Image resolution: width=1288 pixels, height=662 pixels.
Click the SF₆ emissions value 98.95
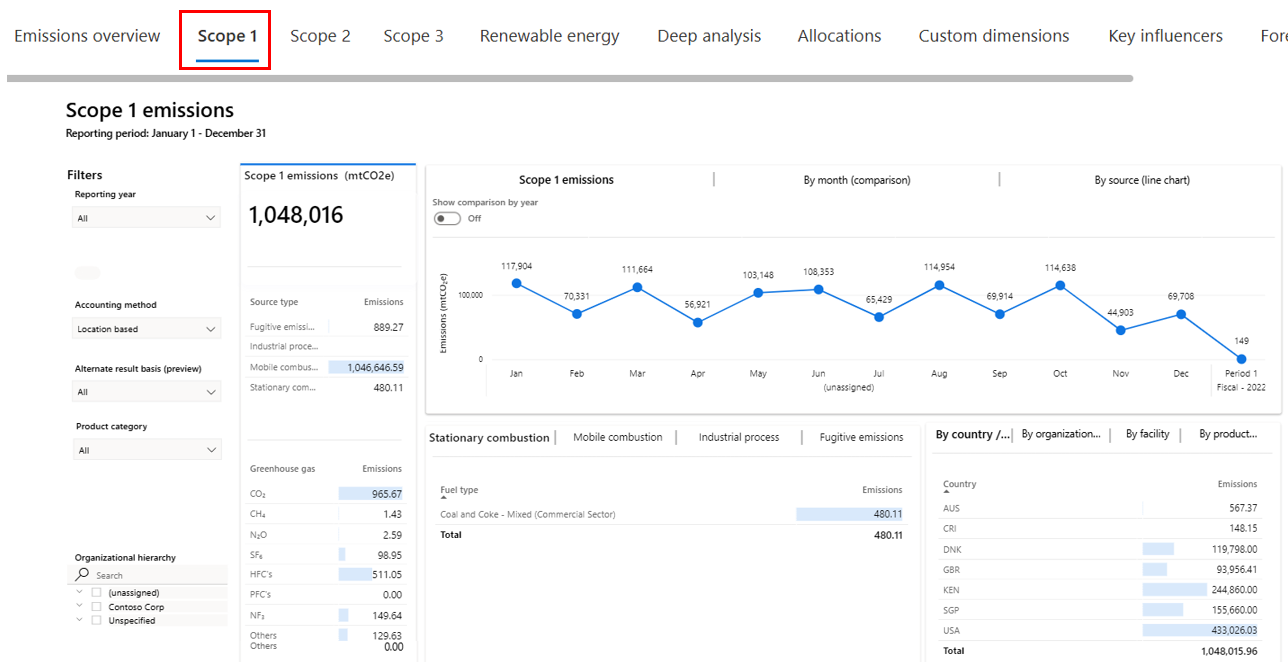coord(389,555)
